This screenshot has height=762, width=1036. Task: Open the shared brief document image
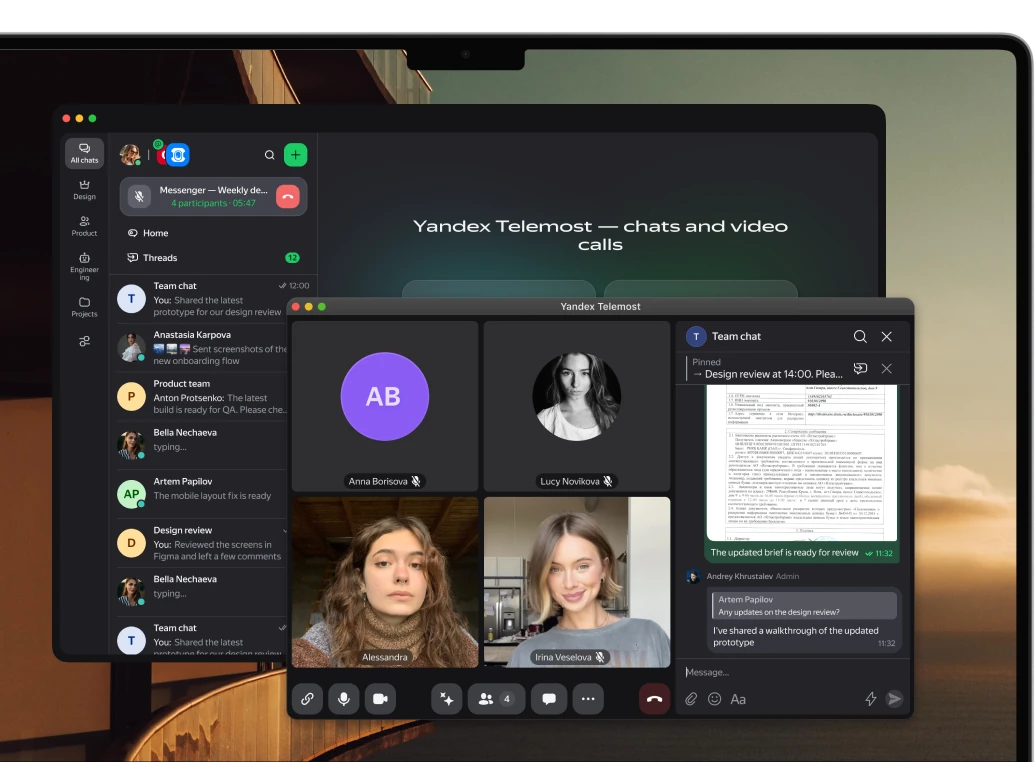click(801, 463)
